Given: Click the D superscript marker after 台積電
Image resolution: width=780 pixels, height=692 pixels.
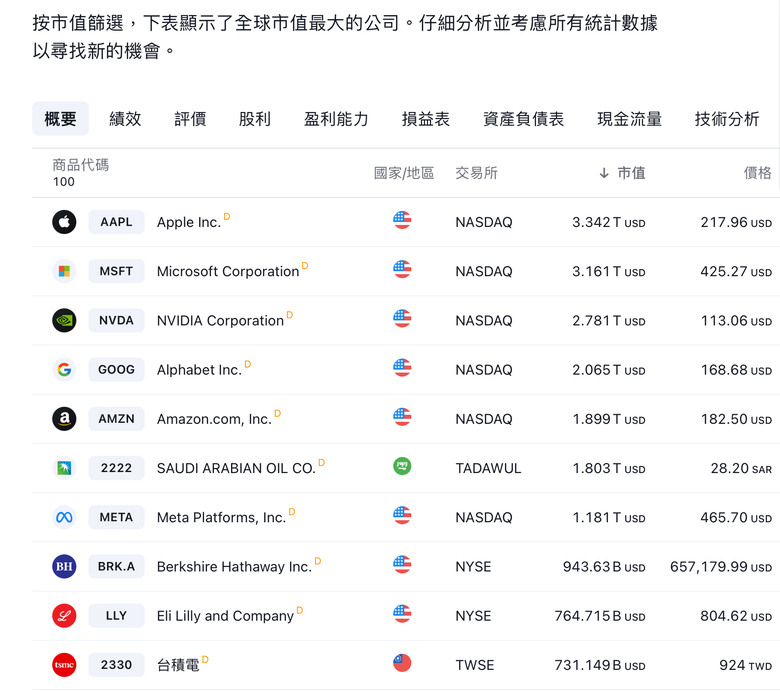Looking at the screenshot, I should [x=205, y=660].
